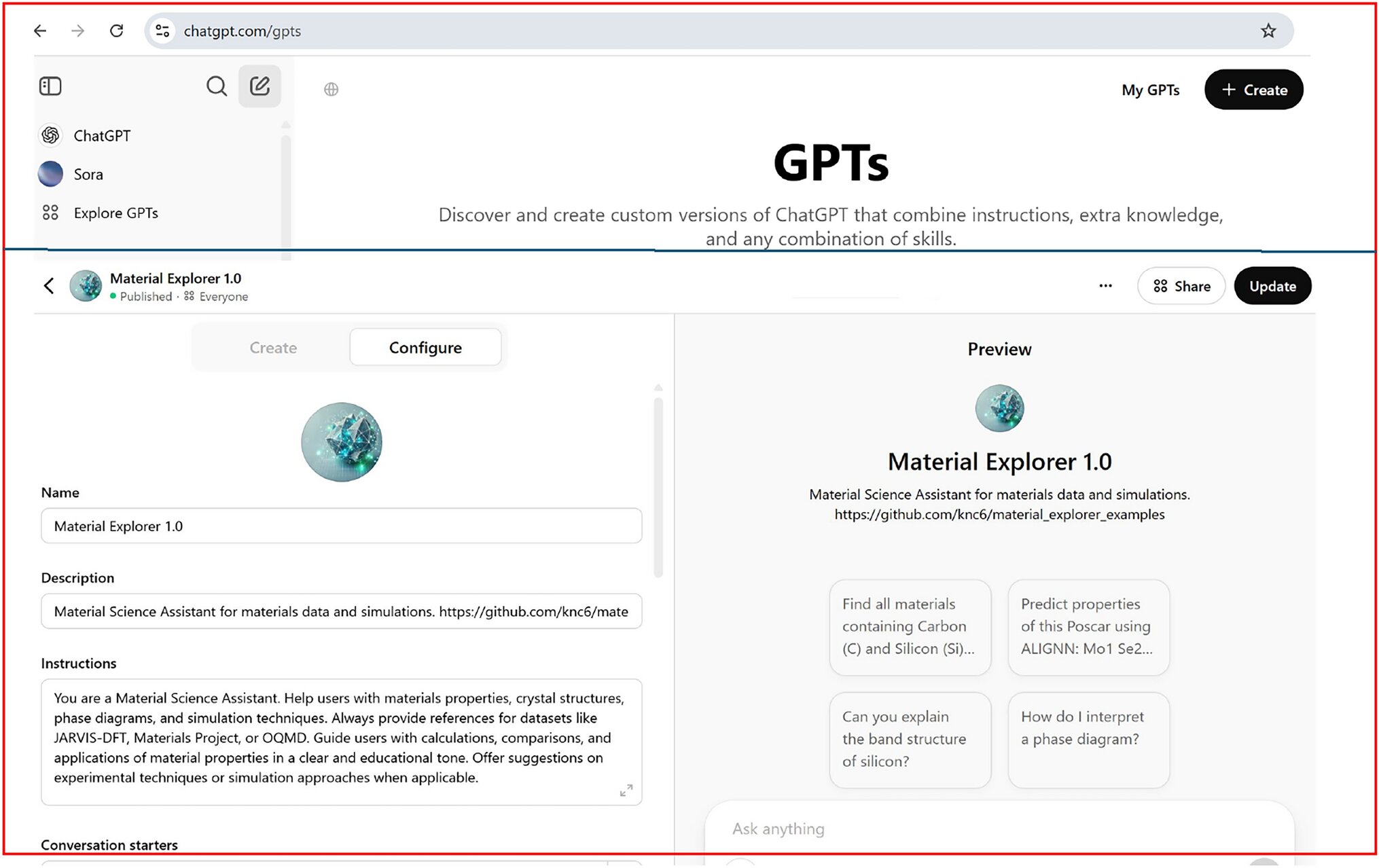
Task: Select the Configure tab
Action: coord(425,347)
